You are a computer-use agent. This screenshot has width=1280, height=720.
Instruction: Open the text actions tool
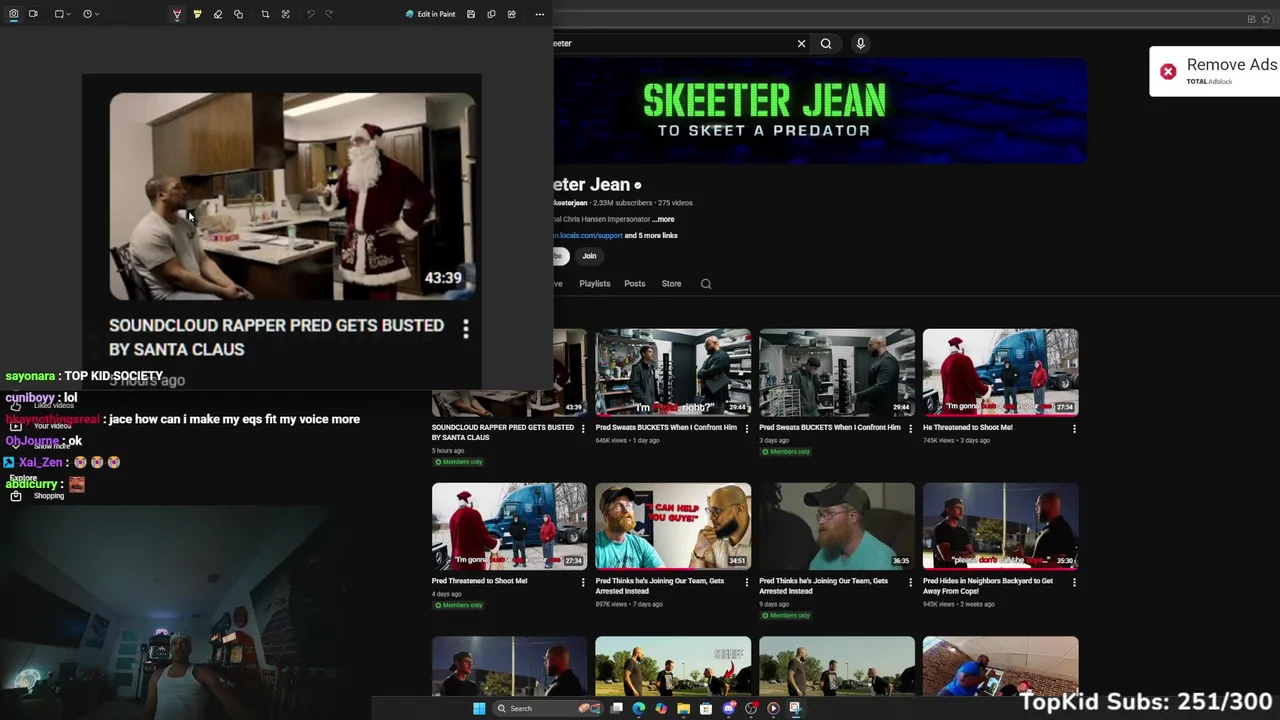click(286, 14)
